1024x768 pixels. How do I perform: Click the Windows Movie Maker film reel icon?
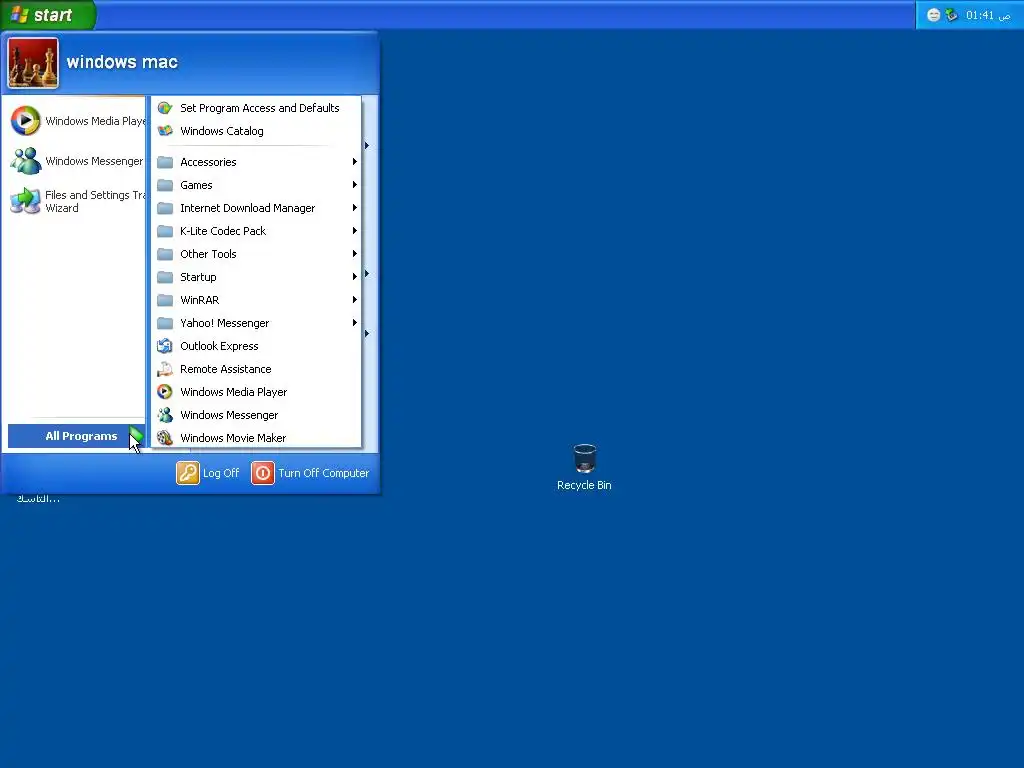pyautogui.click(x=165, y=438)
